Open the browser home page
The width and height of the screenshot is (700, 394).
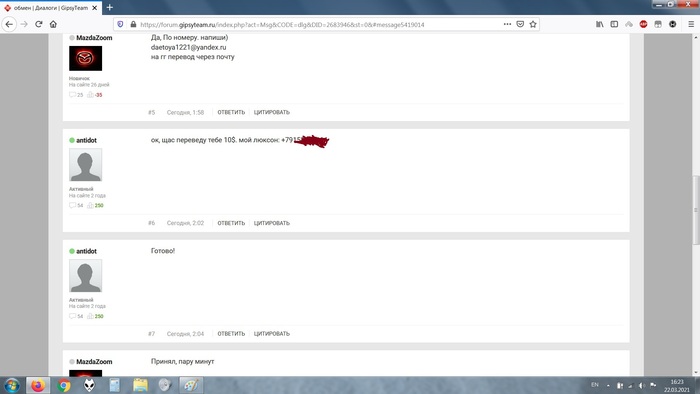(53, 24)
